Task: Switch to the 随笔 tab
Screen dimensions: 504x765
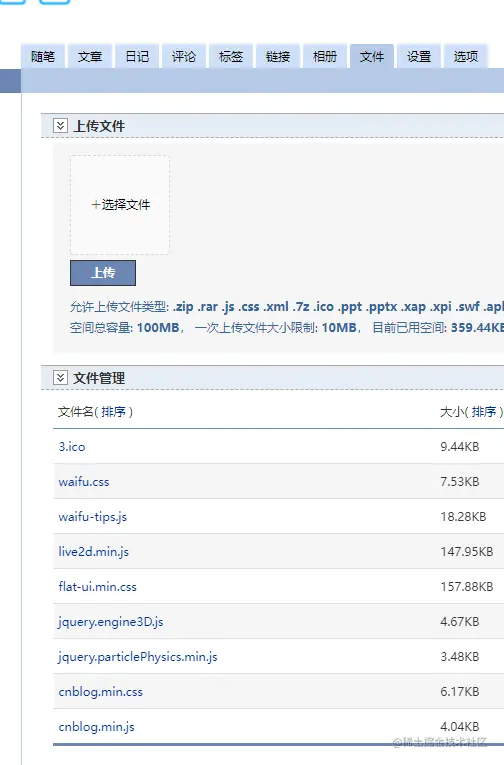Action: click(43, 57)
